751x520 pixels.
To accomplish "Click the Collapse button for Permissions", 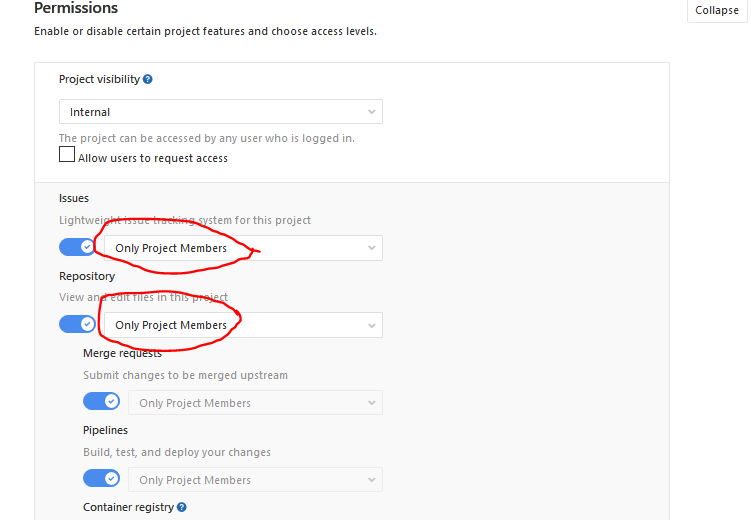I will tap(716, 11).
